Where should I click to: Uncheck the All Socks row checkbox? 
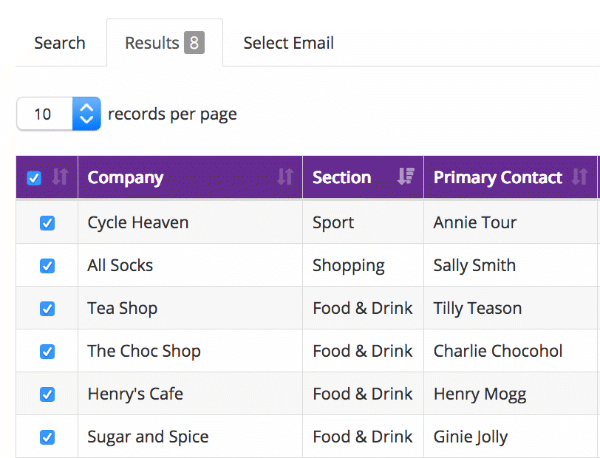[47, 266]
